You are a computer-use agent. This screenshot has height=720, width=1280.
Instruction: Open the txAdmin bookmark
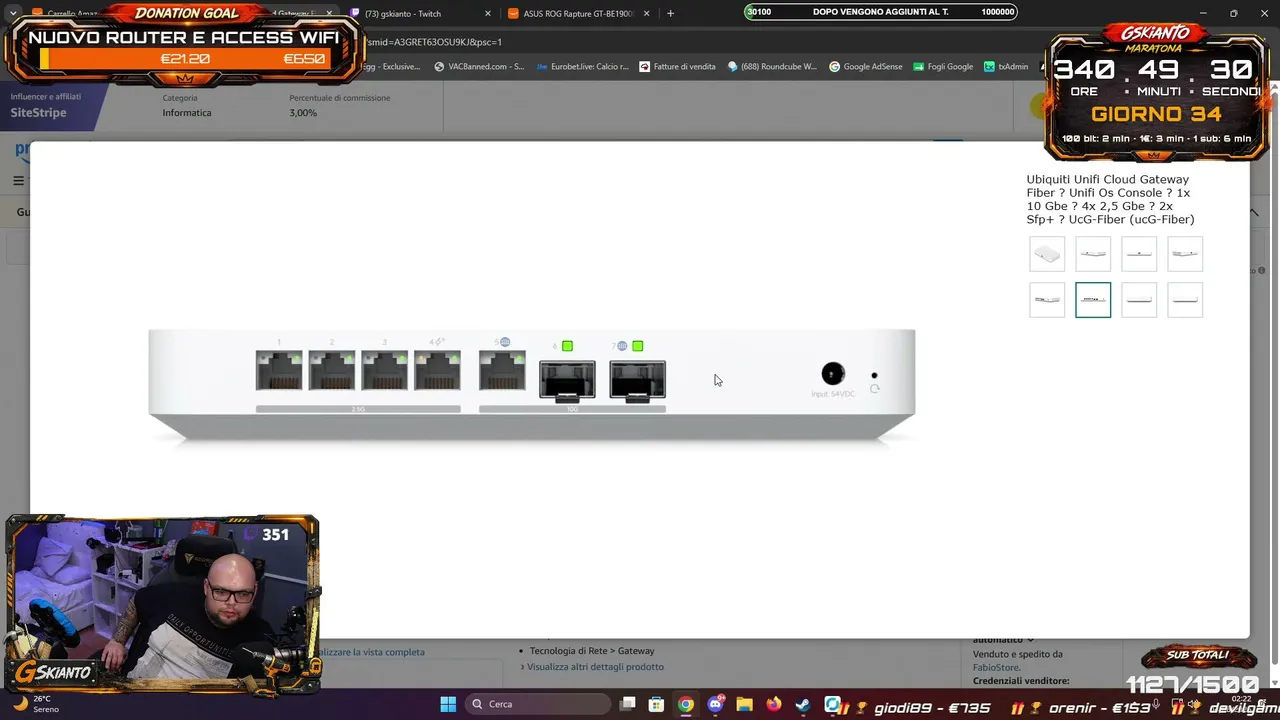click(x=1006, y=67)
